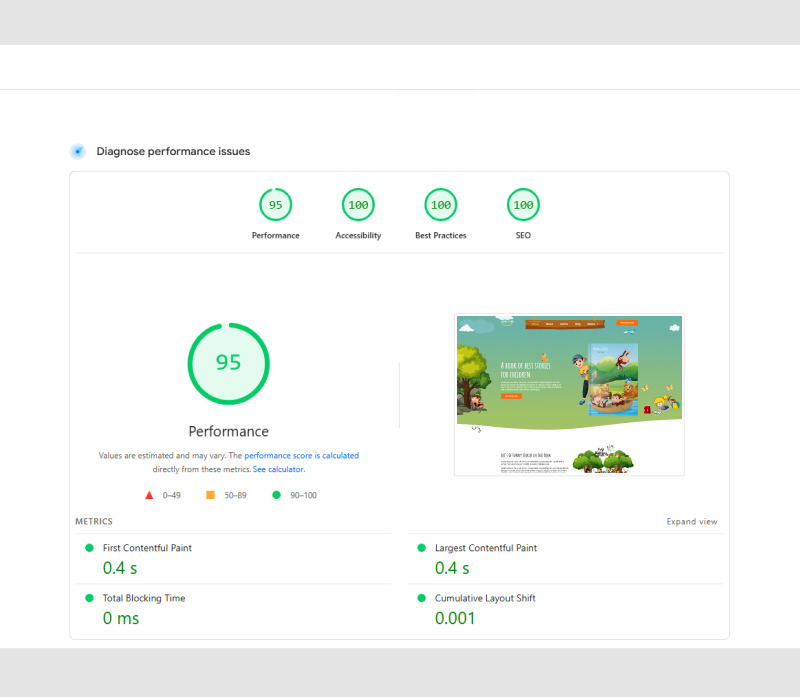Viewport: 800px width, 697px height.
Task: Click the large circular 95 performance gauge
Action: click(x=228, y=363)
